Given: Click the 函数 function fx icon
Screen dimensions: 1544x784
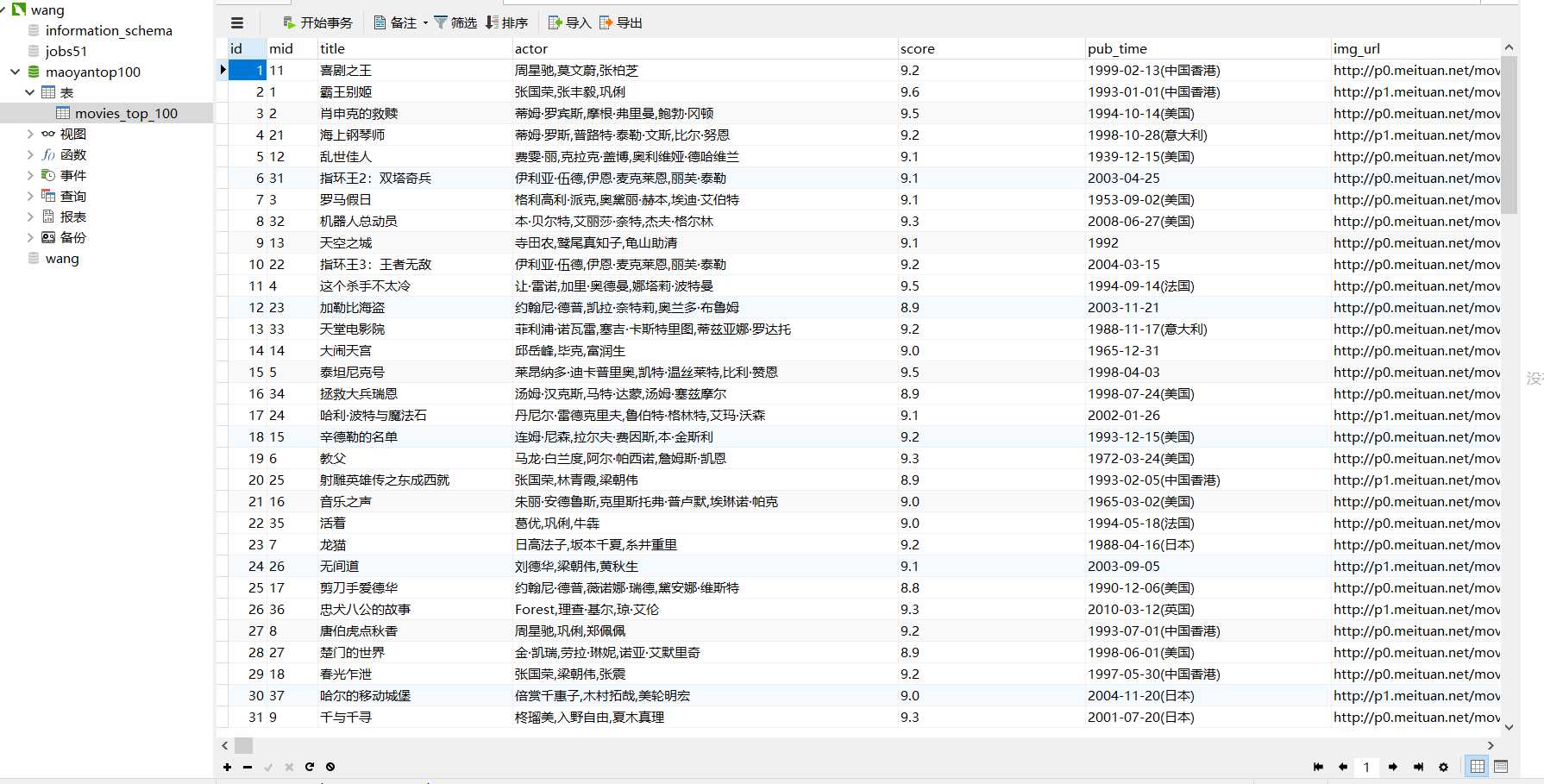Looking at the screenshot, I should pos(48,154).
